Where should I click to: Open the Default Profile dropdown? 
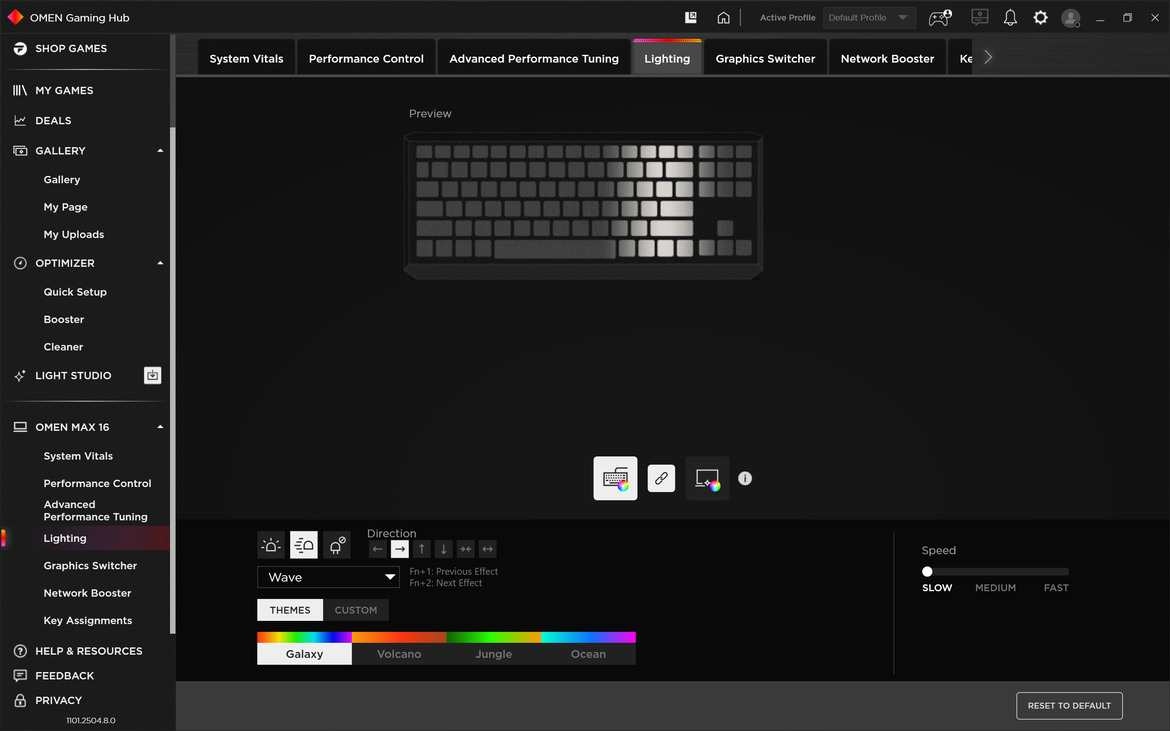point(869,17)
